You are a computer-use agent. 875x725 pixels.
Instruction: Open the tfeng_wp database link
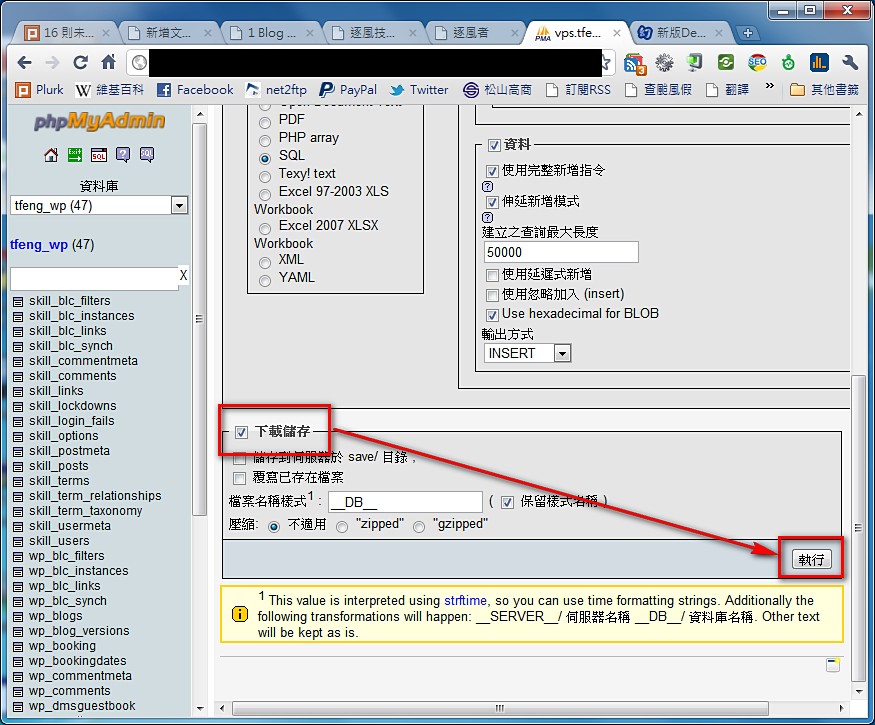click(x=39, y=244)
